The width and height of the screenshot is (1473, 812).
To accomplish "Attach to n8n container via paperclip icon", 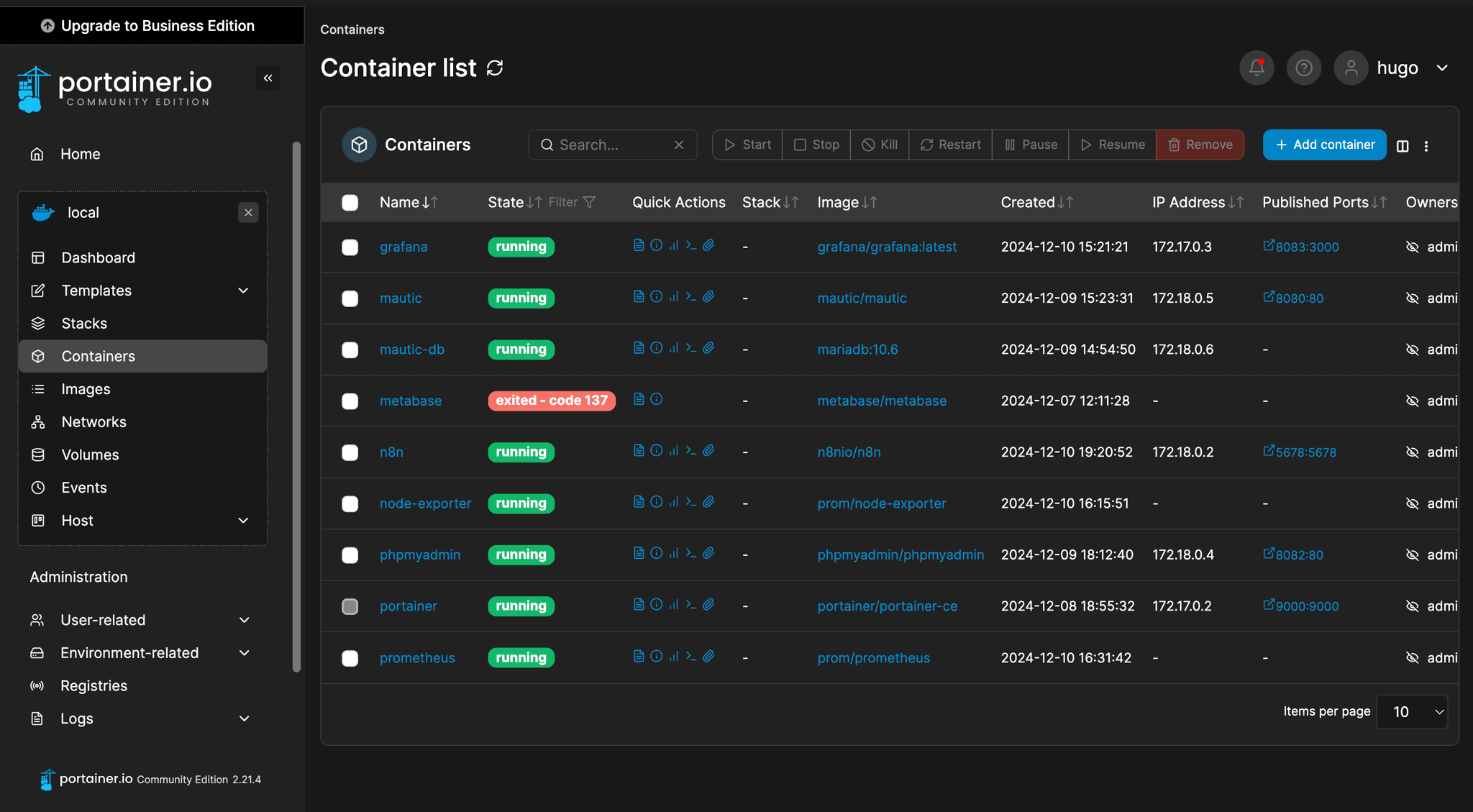I will (x=708, y=450).
